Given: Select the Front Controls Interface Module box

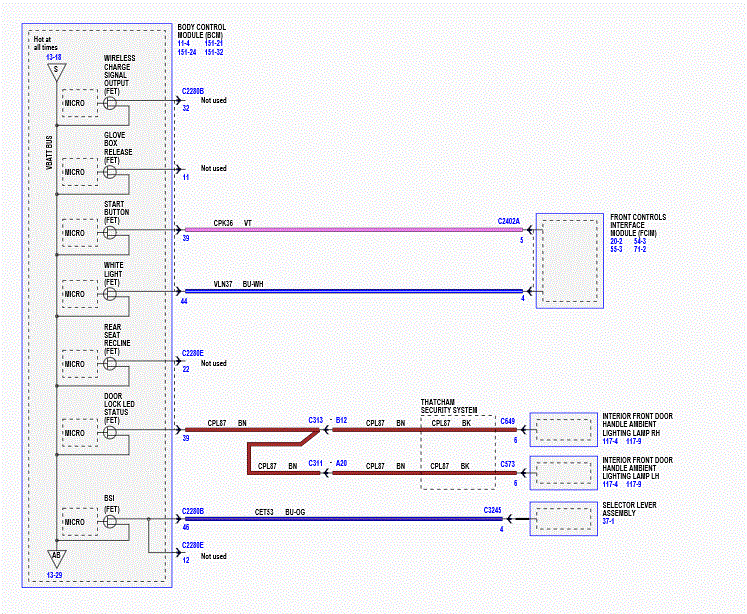Looking at the screenshot, I should click(570, 261).
